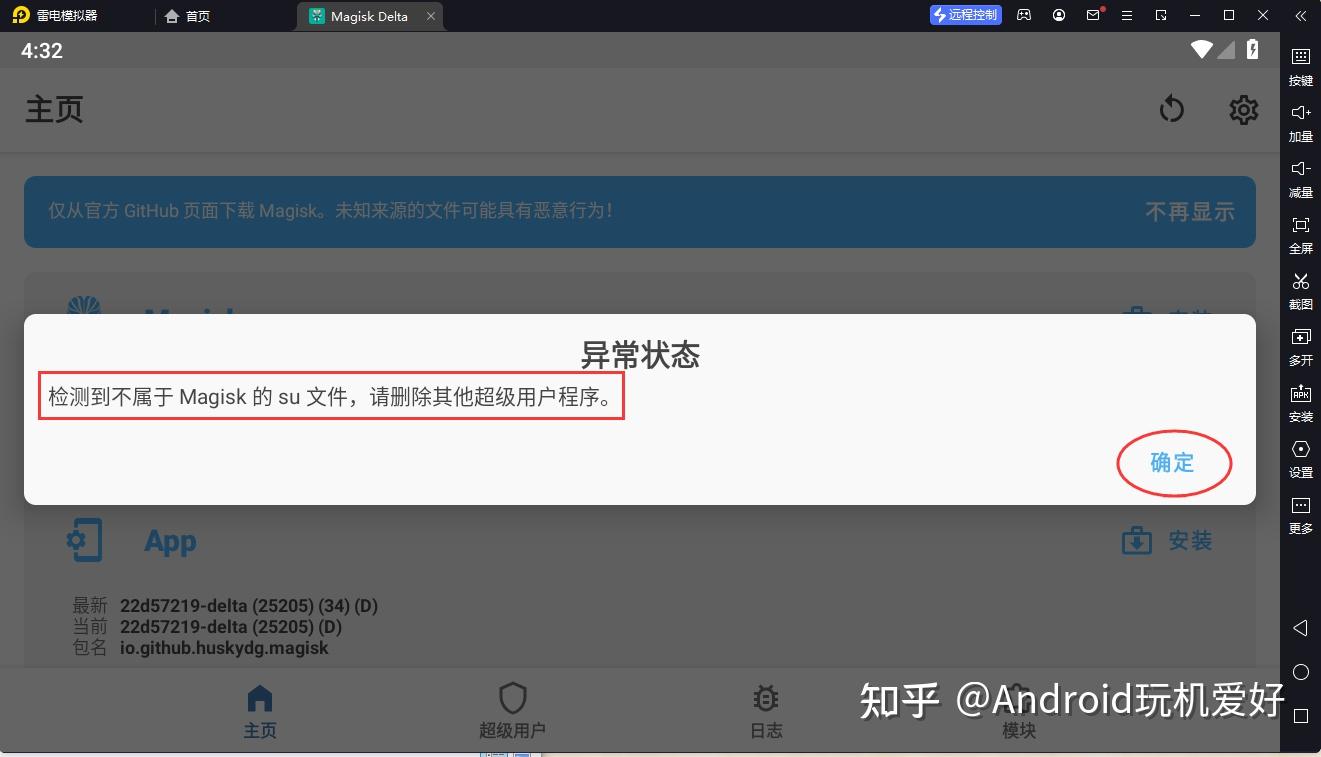Click the su file warning message text
This screenshot has height=757, width=1321.
tap(330, 396)
